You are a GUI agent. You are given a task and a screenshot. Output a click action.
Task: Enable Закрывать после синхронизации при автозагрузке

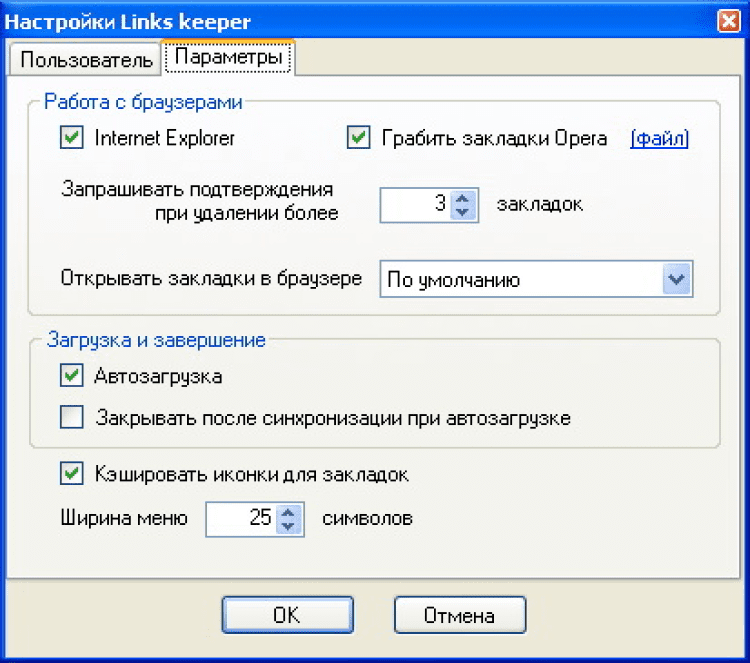point(71,418)
